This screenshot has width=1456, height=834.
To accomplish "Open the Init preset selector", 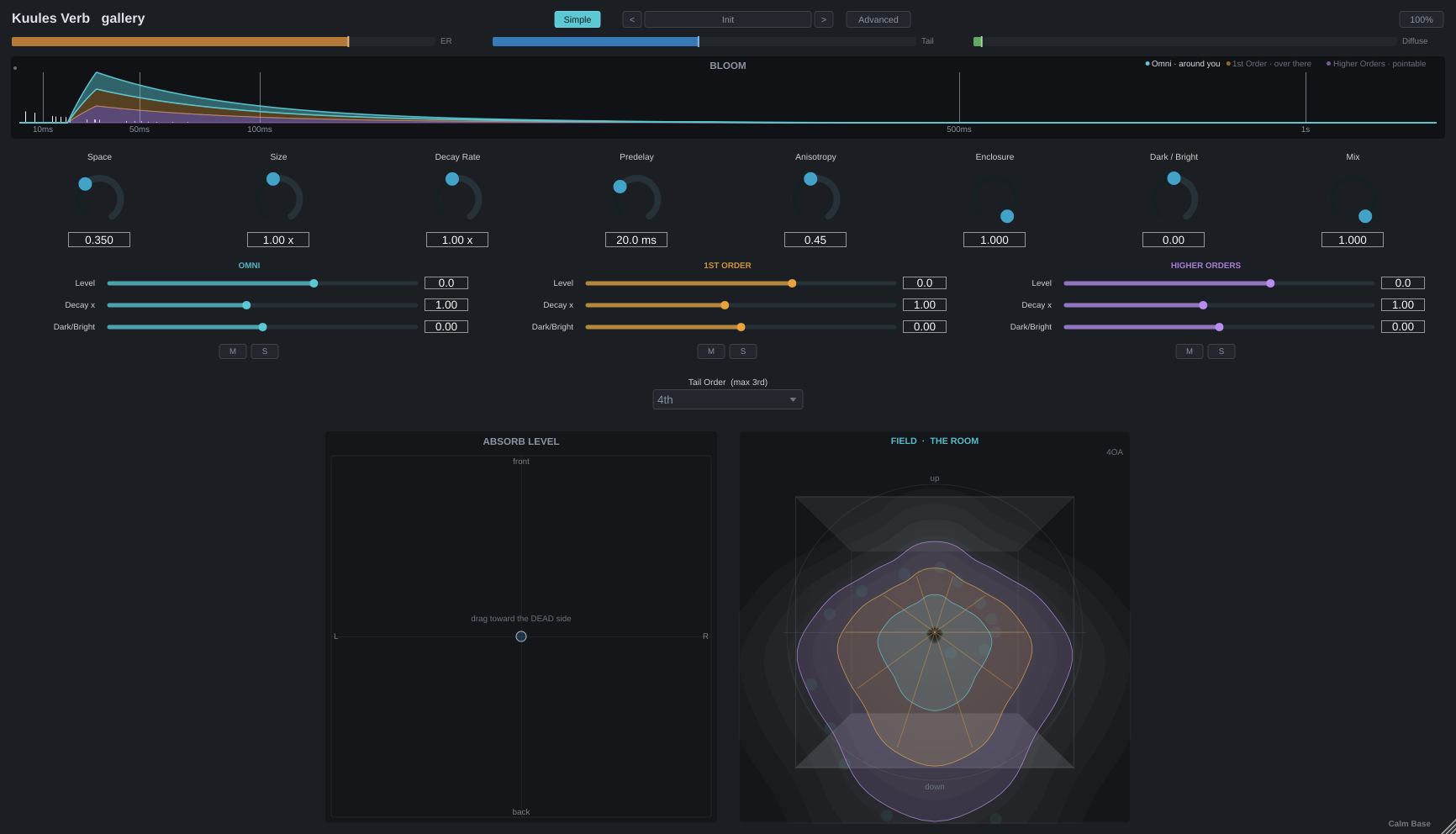I will pos(728,19).
